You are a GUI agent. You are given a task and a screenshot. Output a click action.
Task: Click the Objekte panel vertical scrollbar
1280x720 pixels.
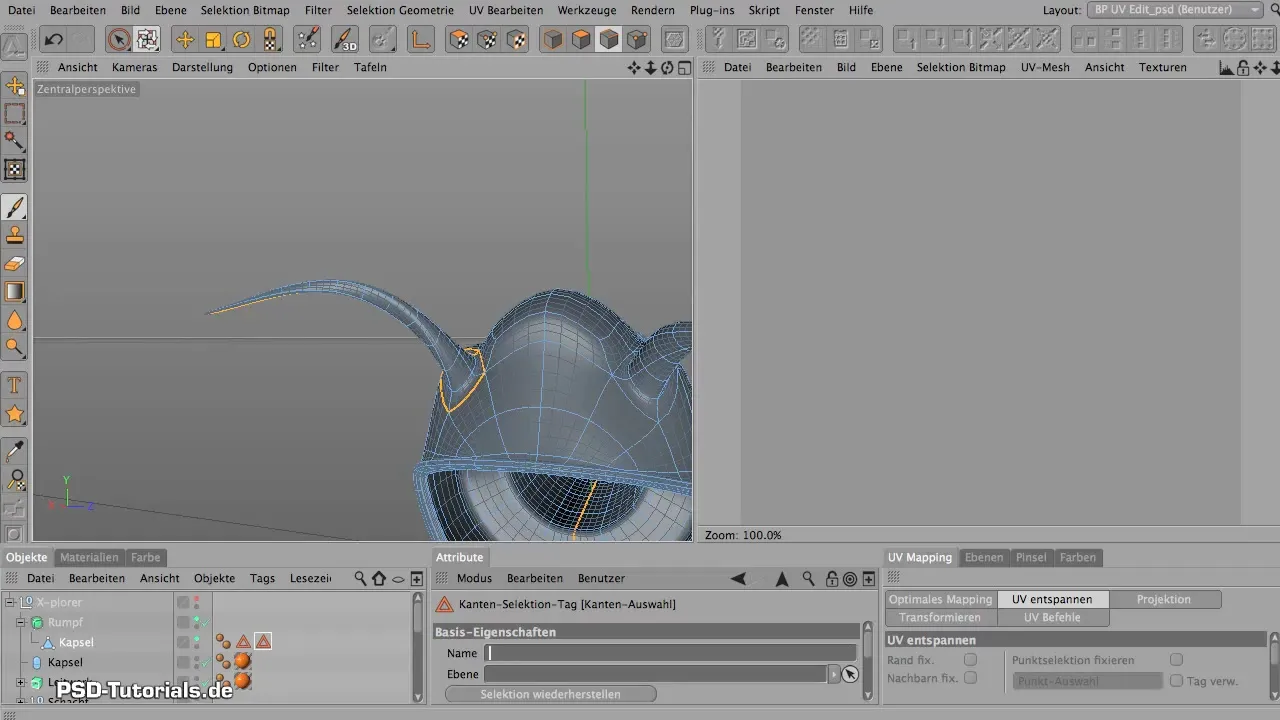coord(418,647)
